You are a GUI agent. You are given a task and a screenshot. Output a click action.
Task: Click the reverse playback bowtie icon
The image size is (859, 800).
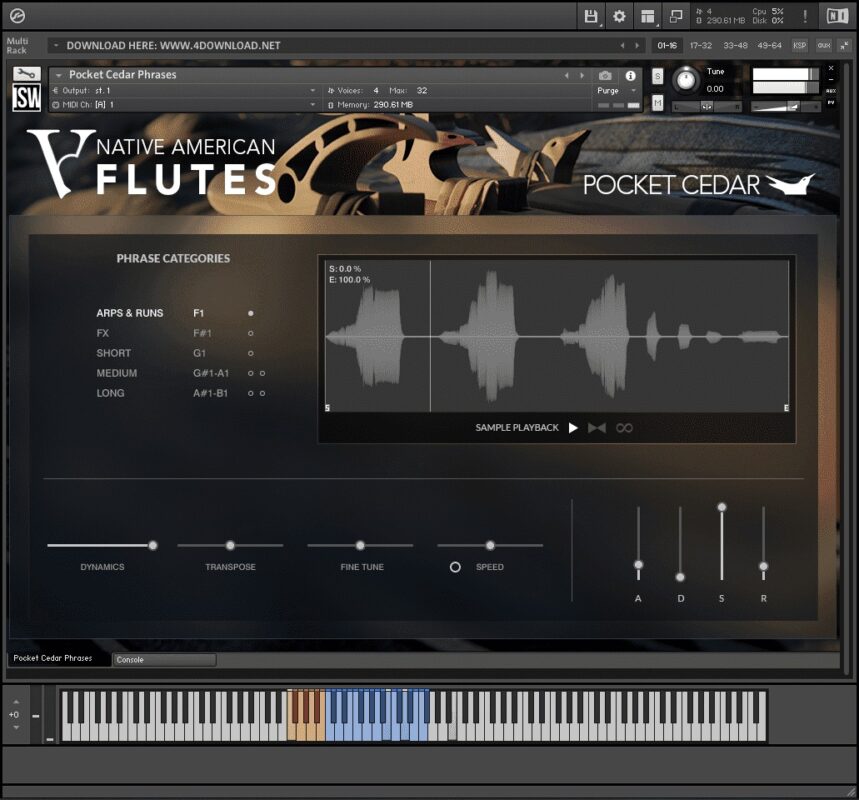[x=597, y=428]
